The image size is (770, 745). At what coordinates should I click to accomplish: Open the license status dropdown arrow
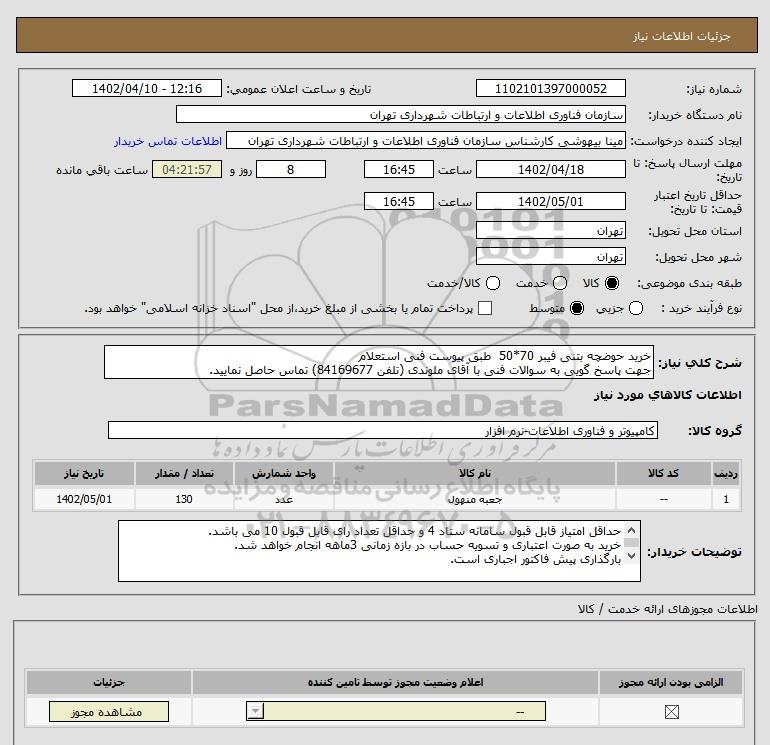[x=255, y=711]
